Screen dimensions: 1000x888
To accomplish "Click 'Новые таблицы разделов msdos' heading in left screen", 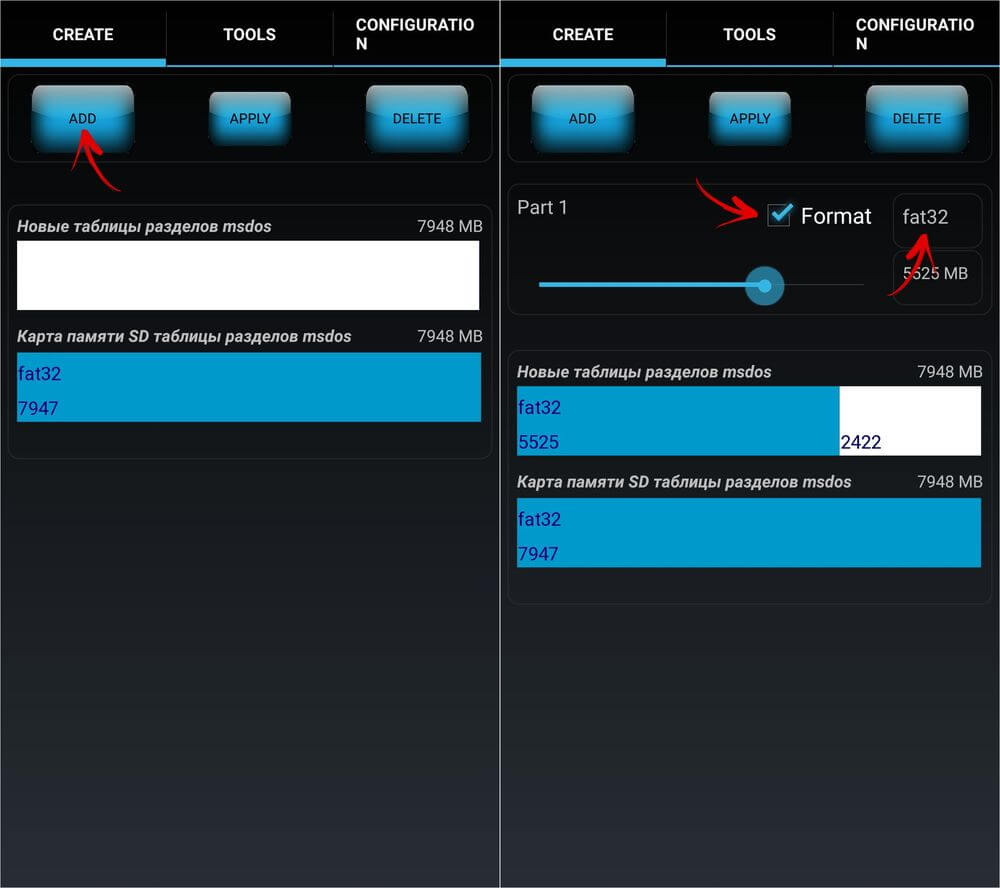I will 144,226.
